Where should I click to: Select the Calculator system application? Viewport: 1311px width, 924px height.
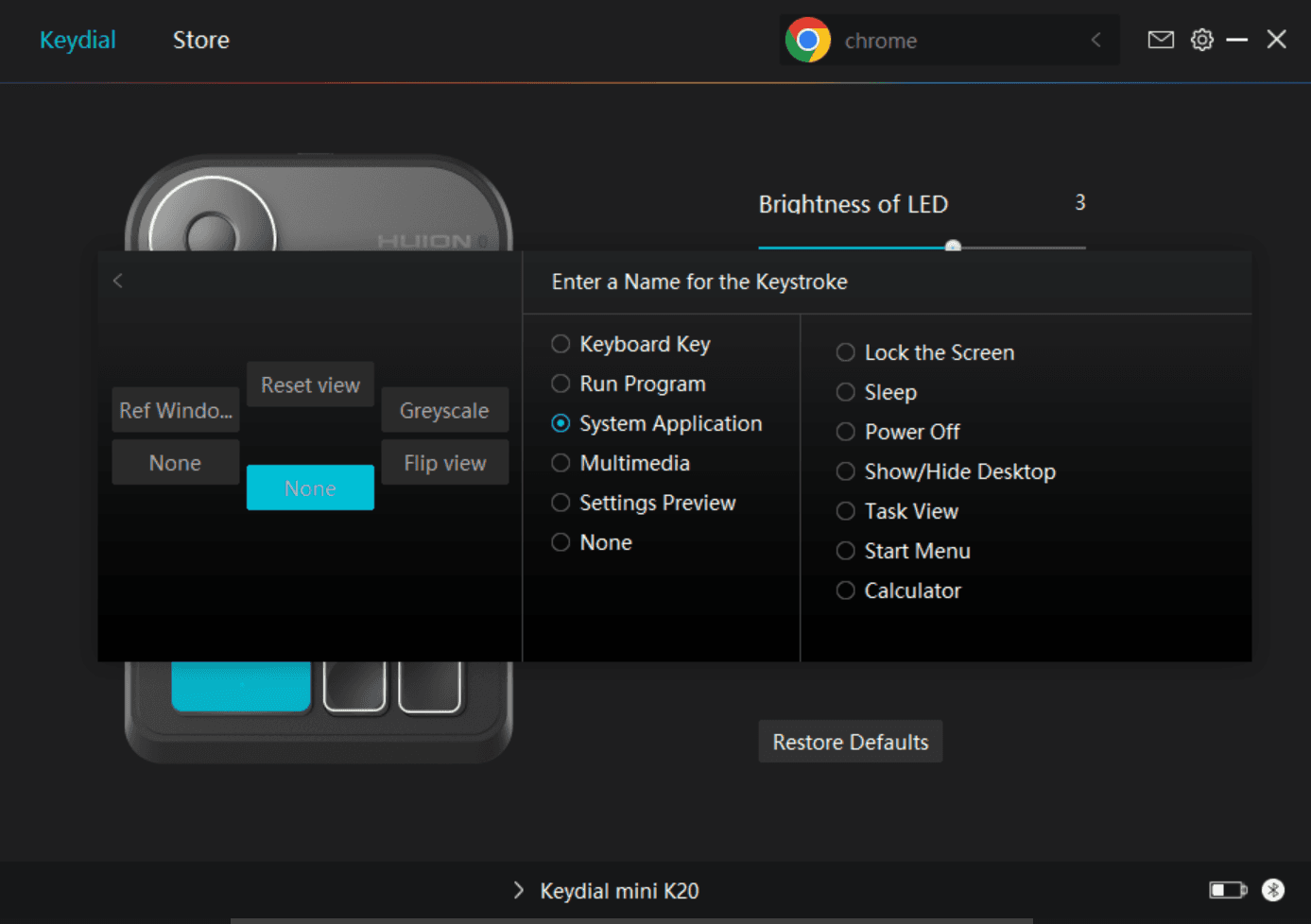(846, 590)
